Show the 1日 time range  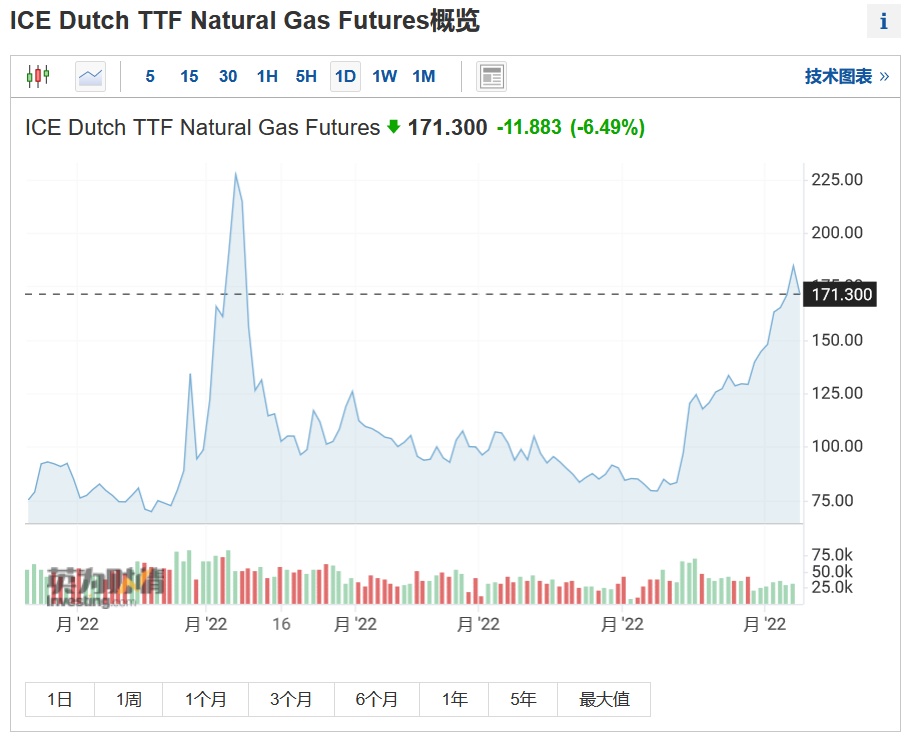60,700
